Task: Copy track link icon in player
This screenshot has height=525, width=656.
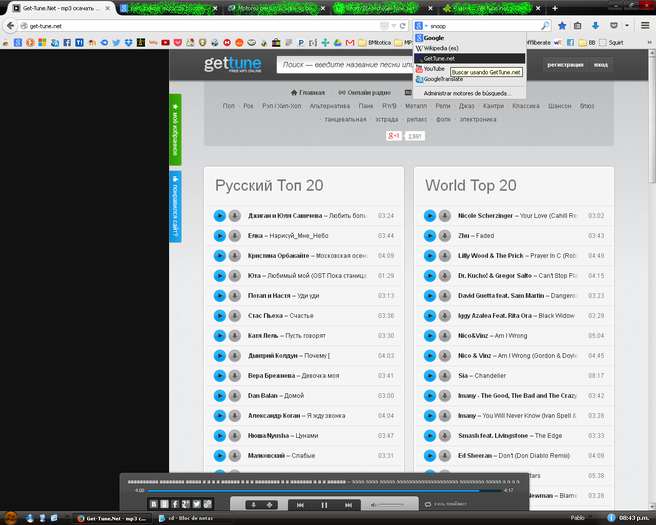Action: [208, 504]
